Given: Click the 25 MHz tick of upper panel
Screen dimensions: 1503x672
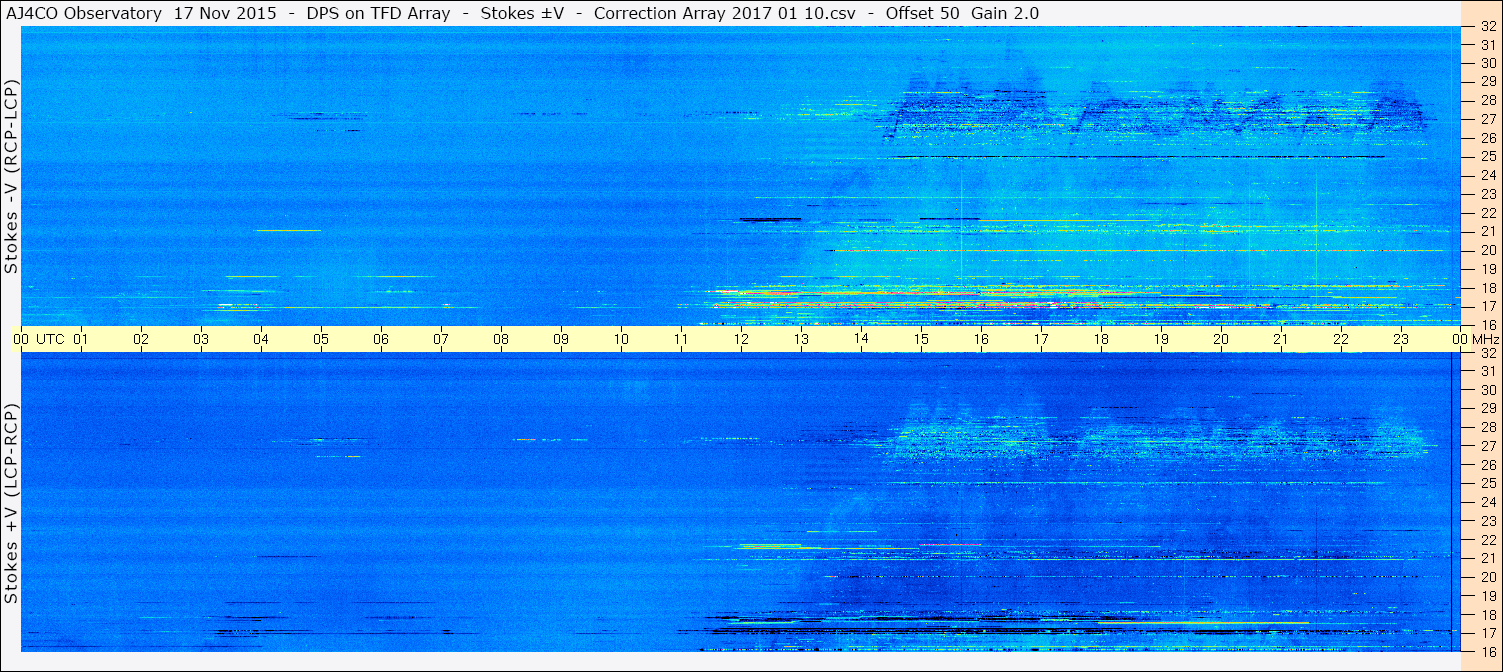Looking at the screenshot, I should [1488, 156].
